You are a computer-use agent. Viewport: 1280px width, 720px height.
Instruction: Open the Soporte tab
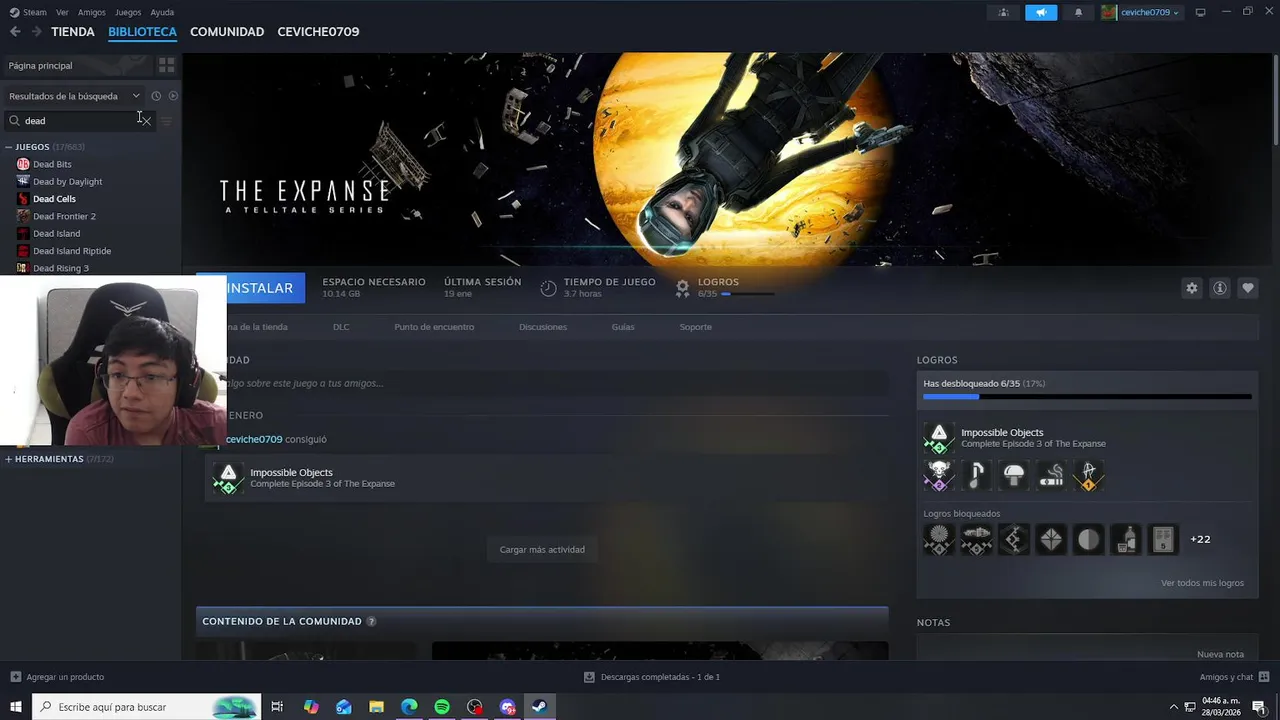click(696, 327)
